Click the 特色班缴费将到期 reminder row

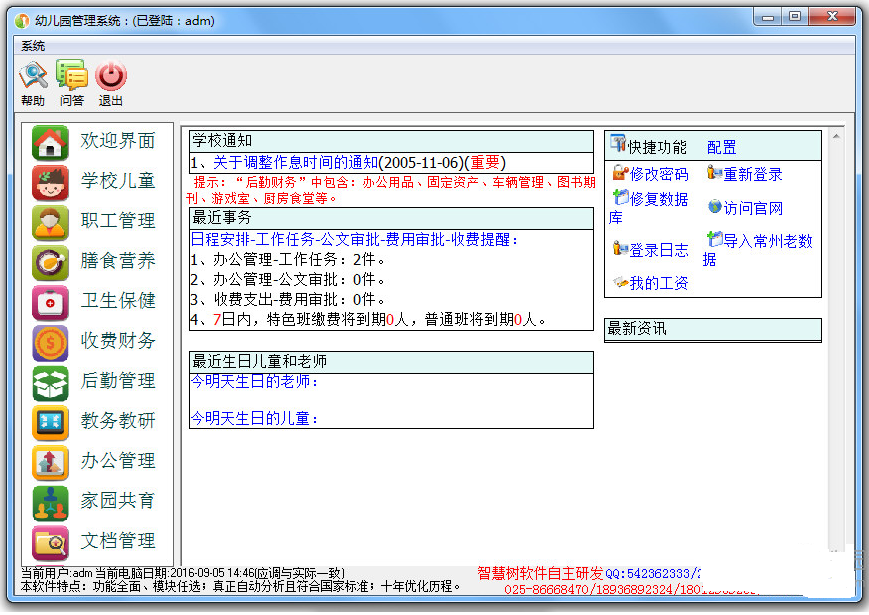369,320
